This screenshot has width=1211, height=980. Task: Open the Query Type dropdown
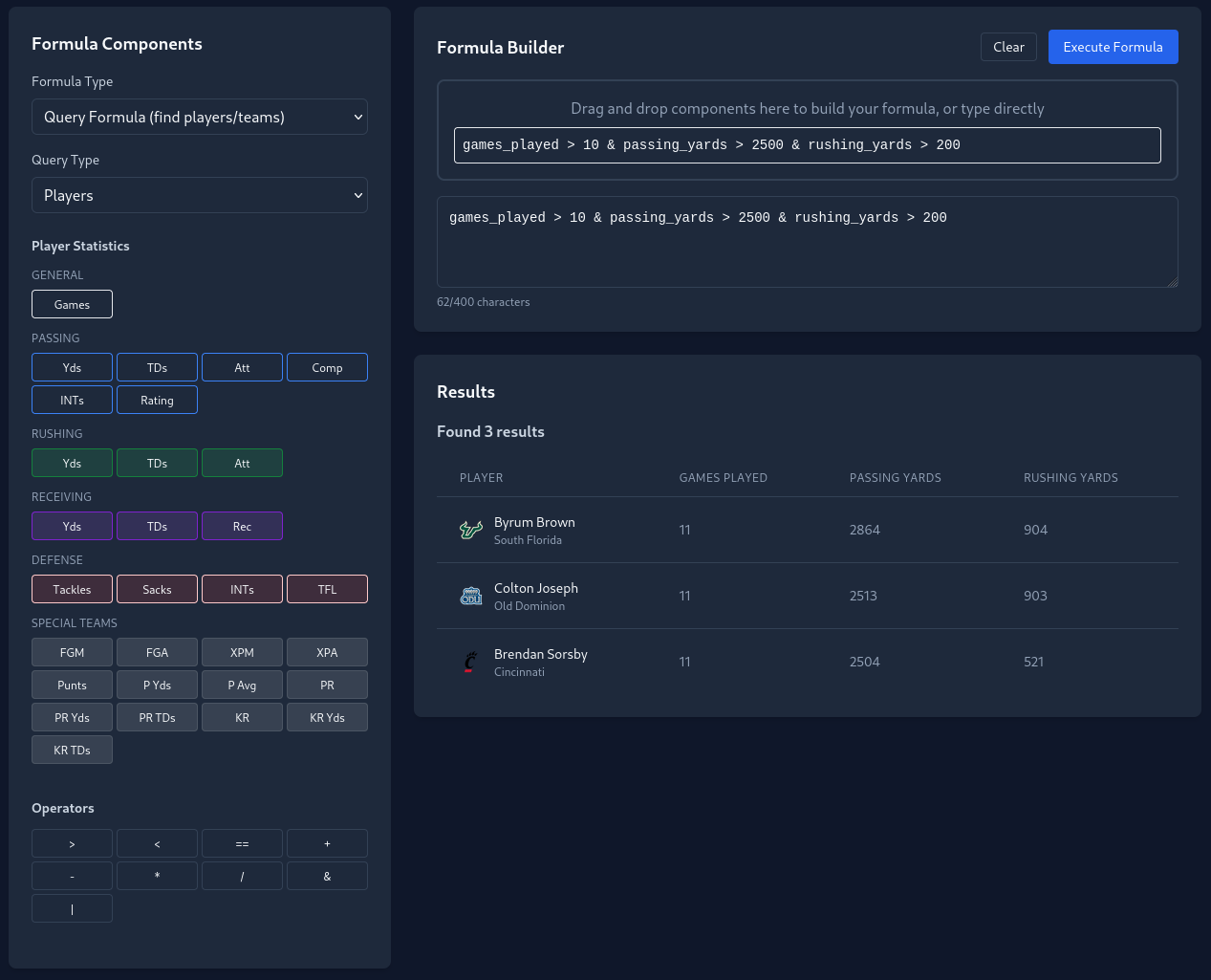(x=200, y=195)
